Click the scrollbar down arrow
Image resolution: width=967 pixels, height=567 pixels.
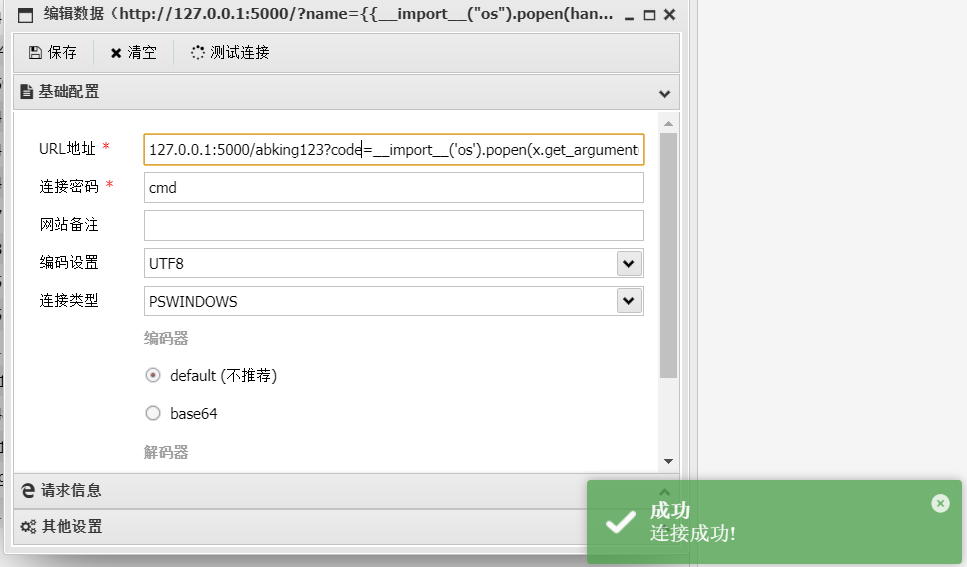[x=669, y=461]
